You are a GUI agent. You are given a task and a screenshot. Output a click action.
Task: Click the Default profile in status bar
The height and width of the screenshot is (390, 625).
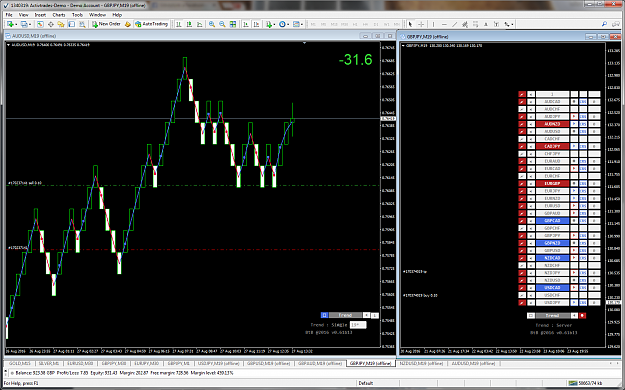click(x=366, y=383)
